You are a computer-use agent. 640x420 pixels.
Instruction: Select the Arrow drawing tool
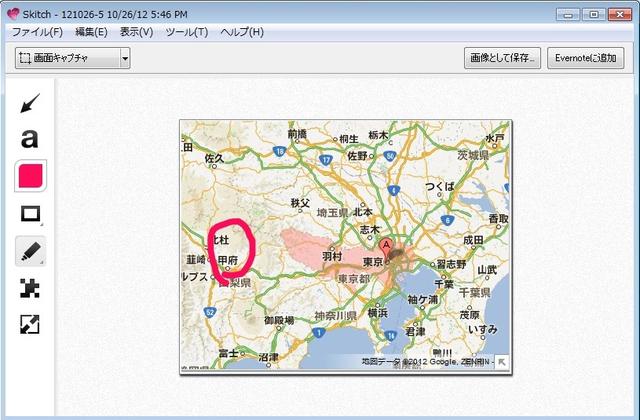(29, 103)
